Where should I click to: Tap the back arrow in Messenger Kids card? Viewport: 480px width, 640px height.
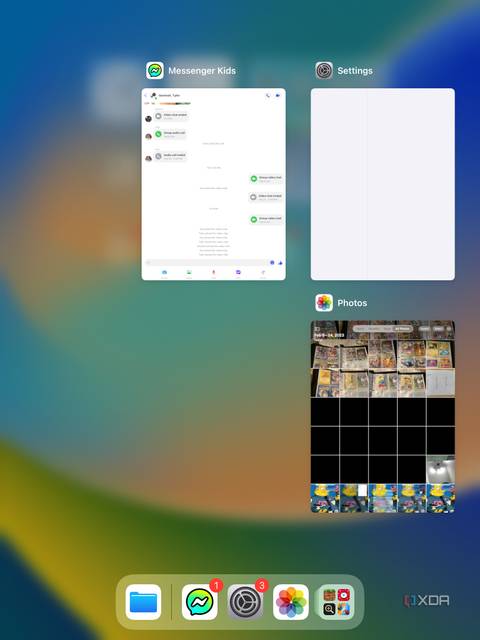point(146,96)
